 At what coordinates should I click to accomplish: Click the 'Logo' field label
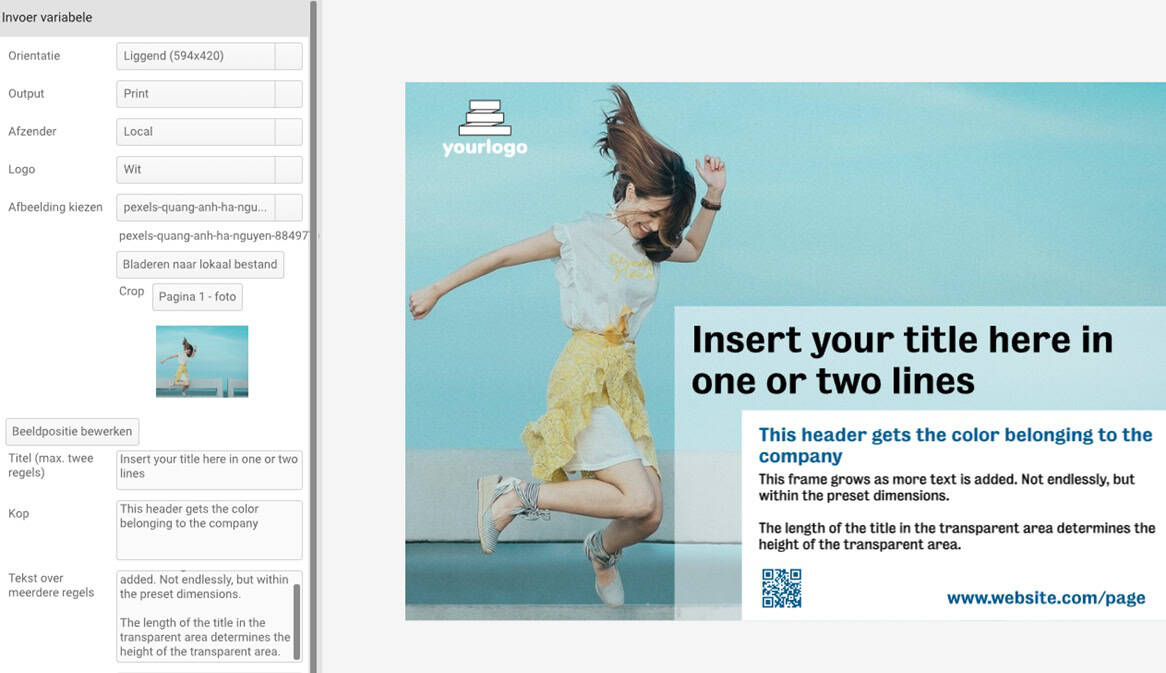pos(22,170)
